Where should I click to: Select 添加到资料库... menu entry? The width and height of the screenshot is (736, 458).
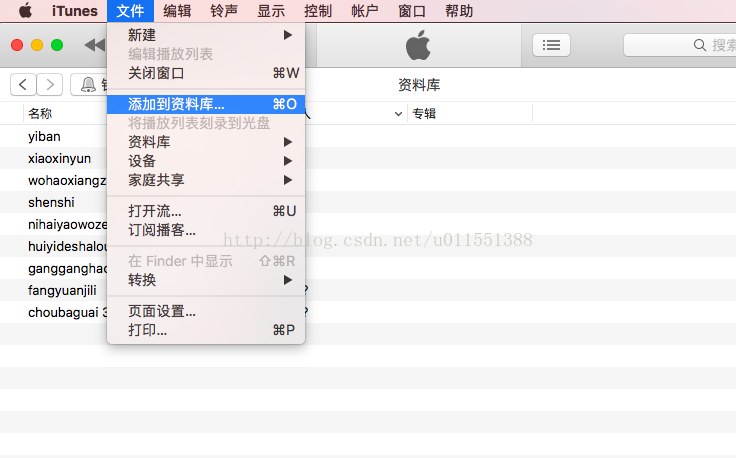[x=206, y=104]
